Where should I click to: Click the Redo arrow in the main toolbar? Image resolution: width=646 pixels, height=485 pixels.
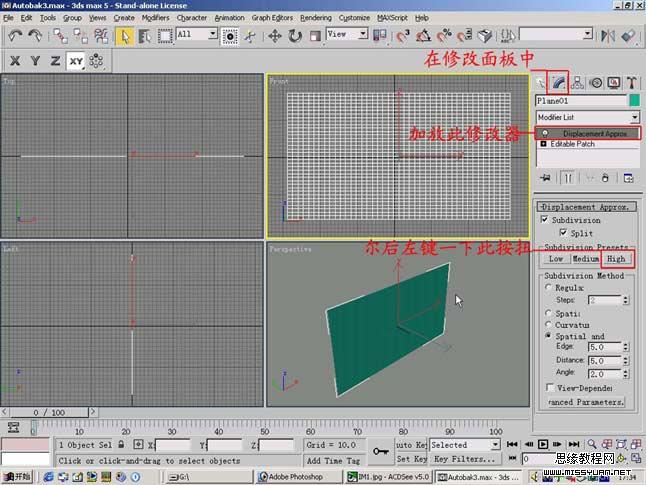click(x=35, y=36)
